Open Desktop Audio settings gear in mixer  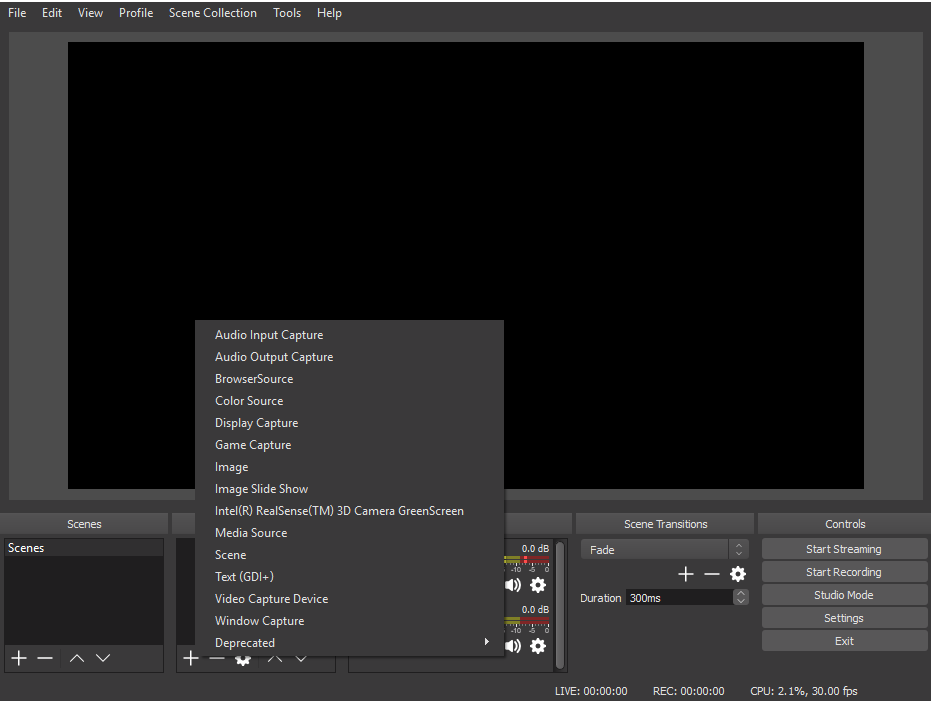pyautogui.click(x=538, y=585)
